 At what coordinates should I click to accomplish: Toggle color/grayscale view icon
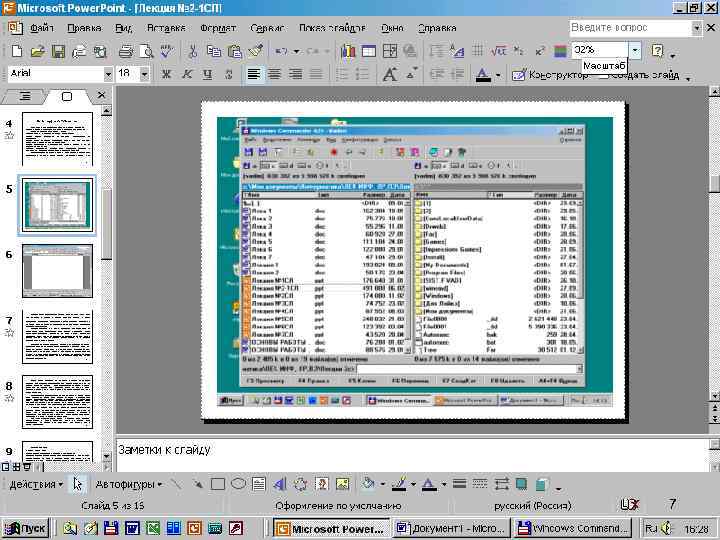click(x=560, y=51)
